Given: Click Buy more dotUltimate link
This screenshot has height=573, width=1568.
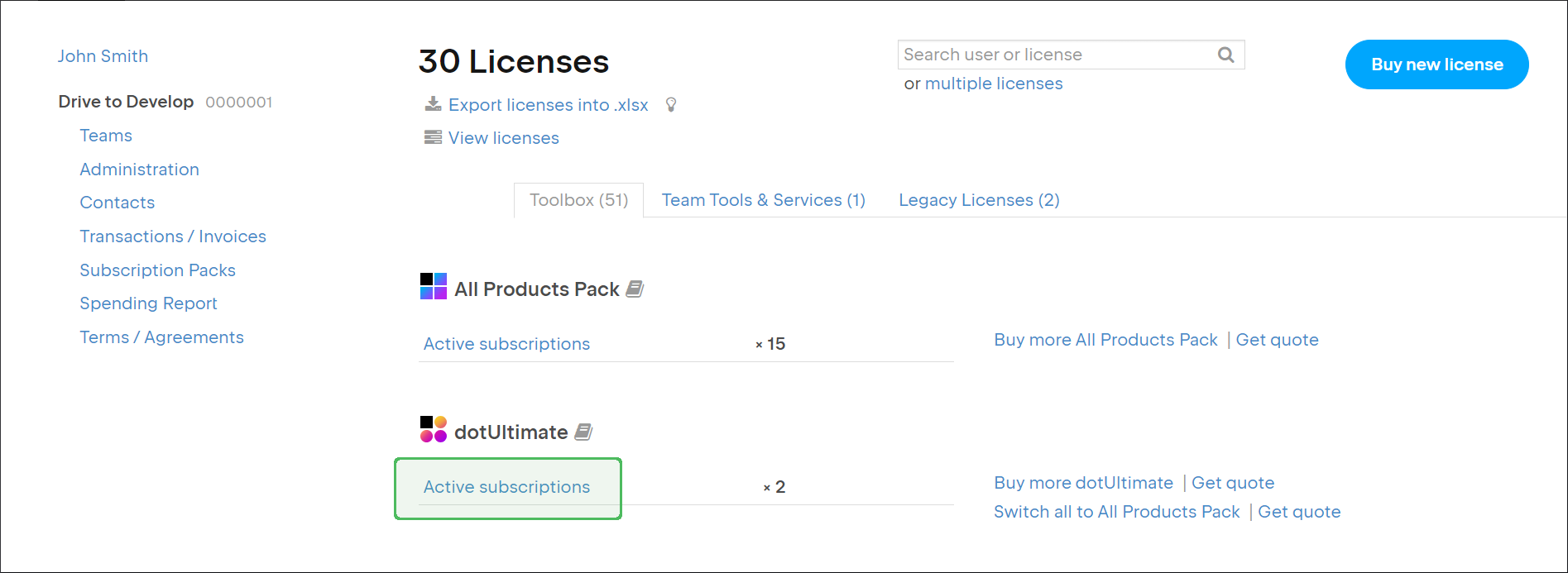Looking at the screenshot, I should tap(1083, 483).
